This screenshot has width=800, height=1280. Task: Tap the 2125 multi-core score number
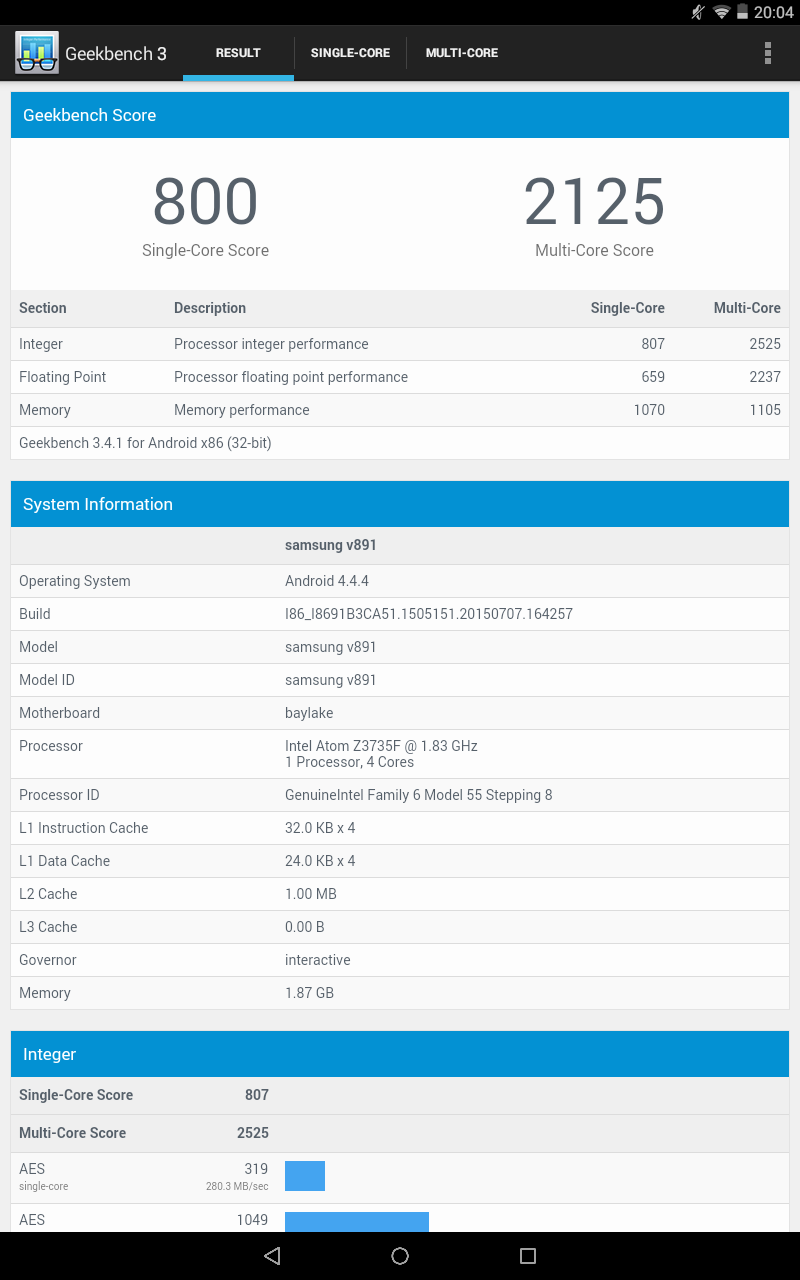tap(594, 202)
